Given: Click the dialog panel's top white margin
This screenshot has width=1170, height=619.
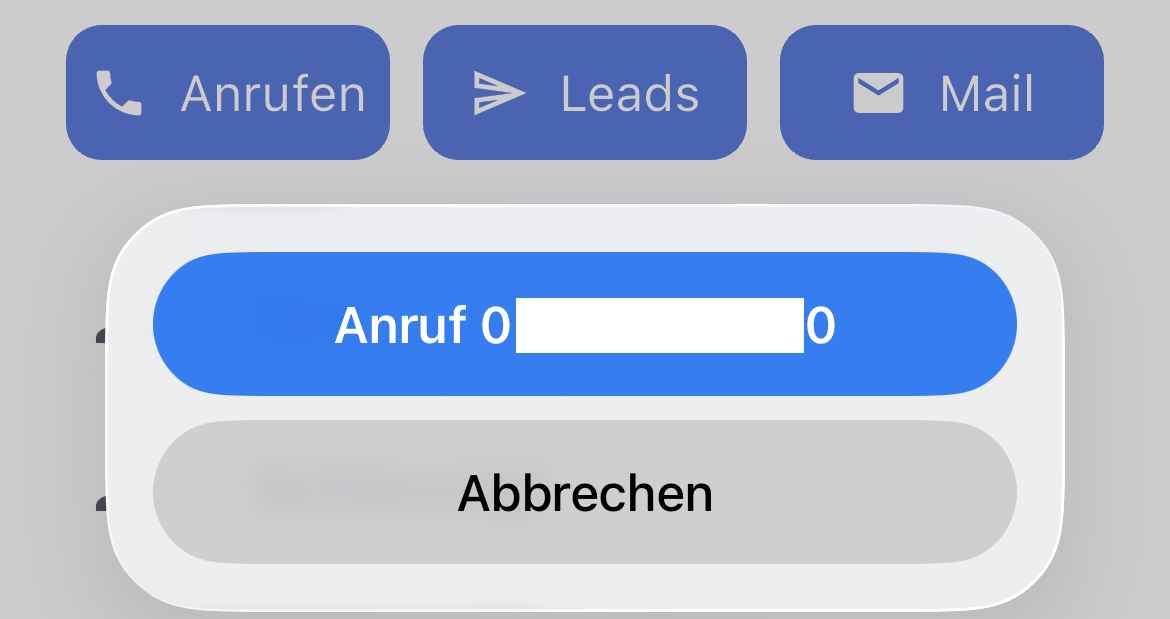Looking at the screenshot, I should pyautogui.click(x=584, y=230).
